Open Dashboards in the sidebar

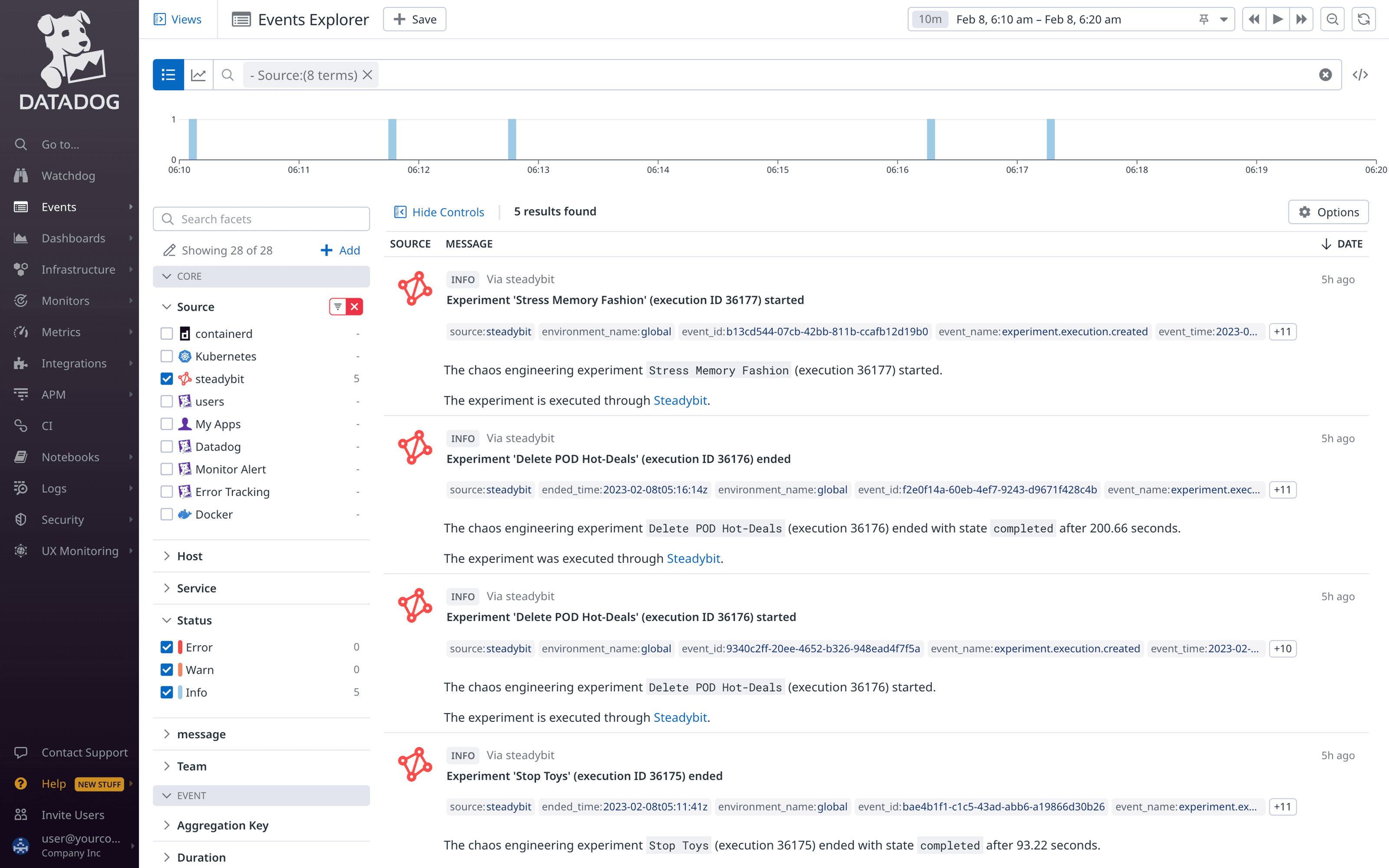coord(73,238)
